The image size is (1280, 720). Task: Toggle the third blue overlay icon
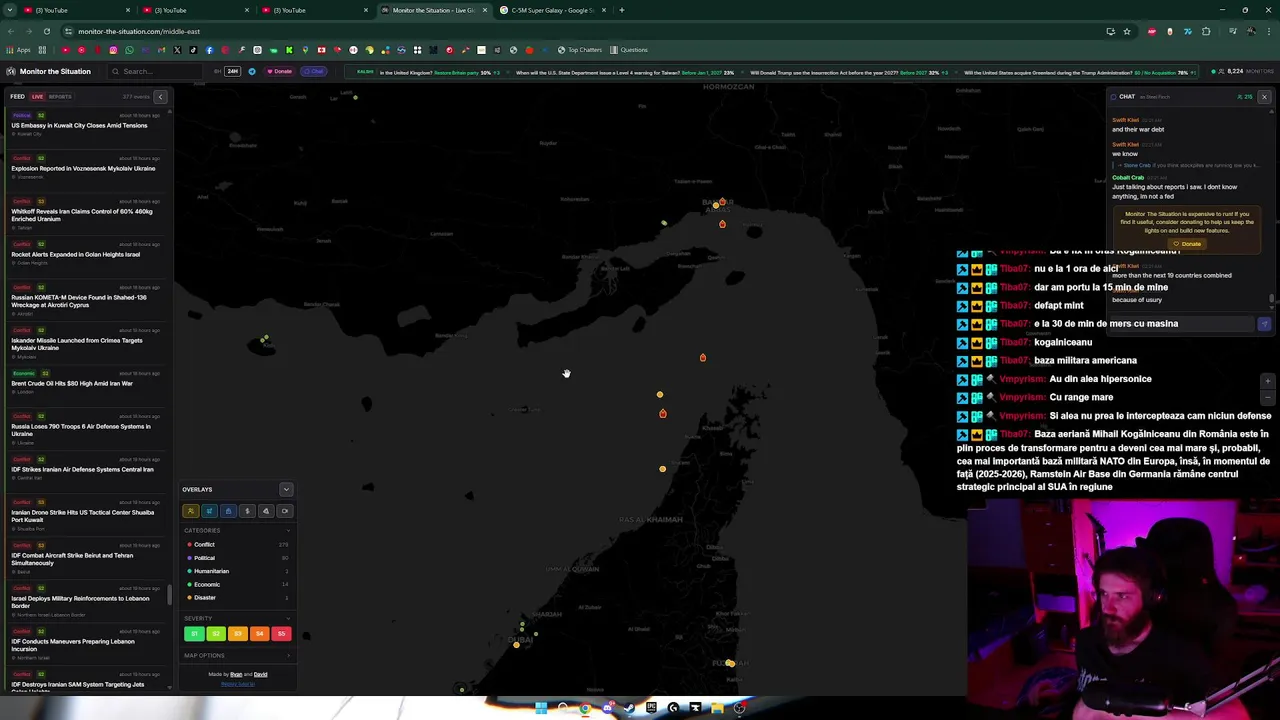pyautogui.click(x=228, y=511)
